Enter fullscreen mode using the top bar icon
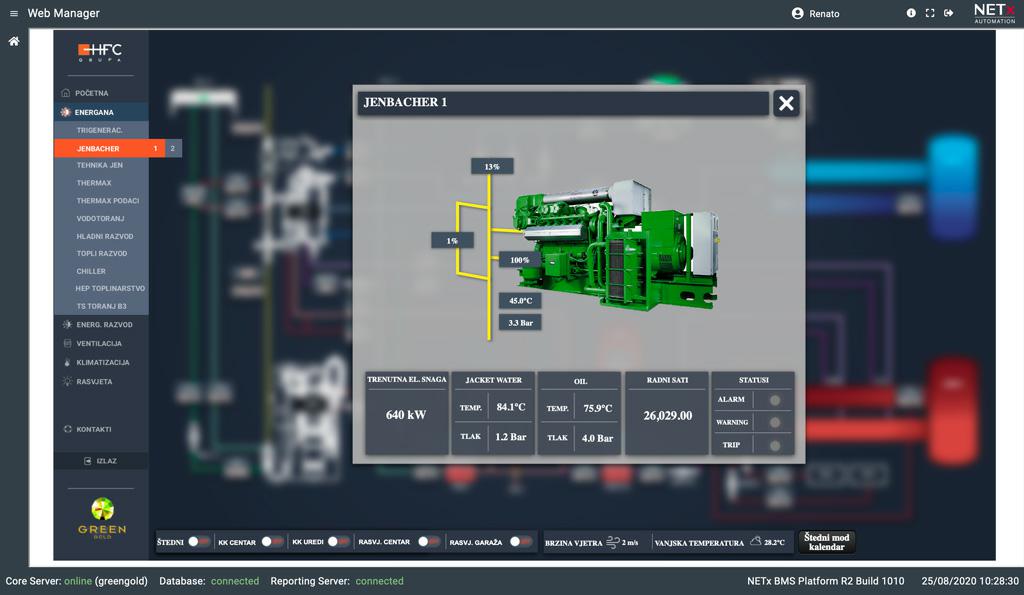Image resolution: width=1024 pixels, height=595 pixels. [930, 13]
